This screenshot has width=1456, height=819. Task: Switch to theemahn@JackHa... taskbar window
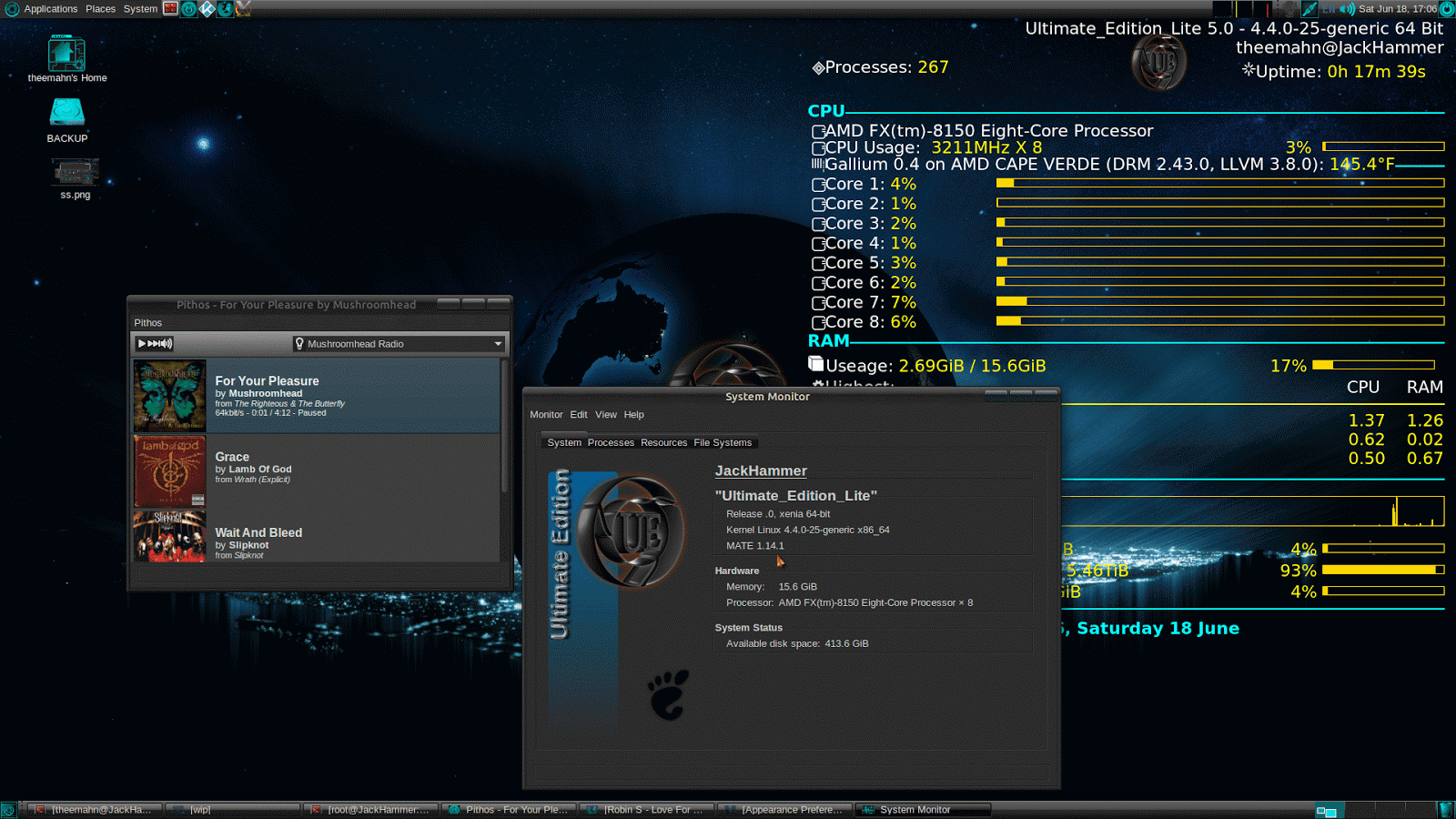coord(94,810)
